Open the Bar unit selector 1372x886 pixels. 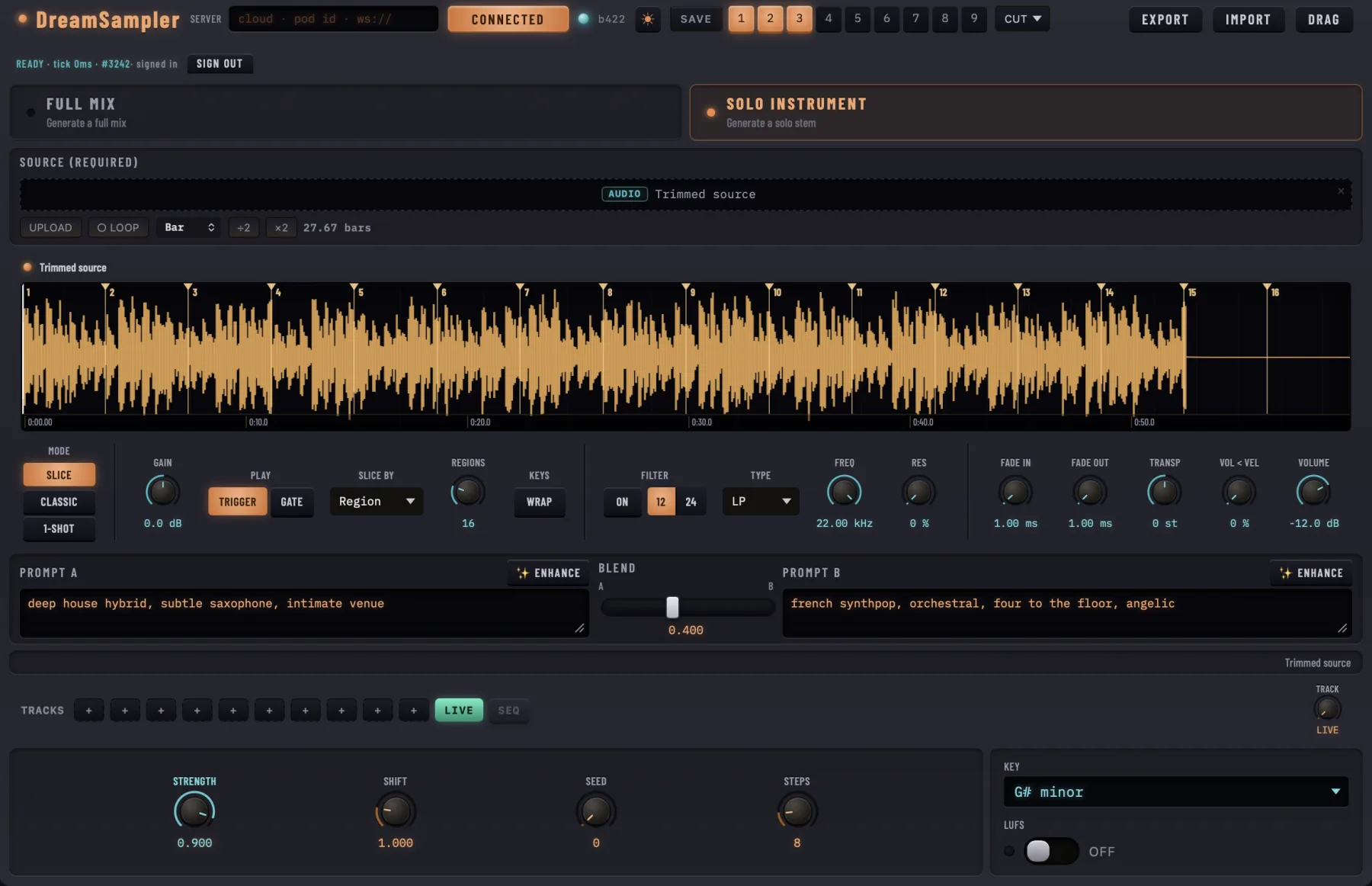(x=189, y=227)
